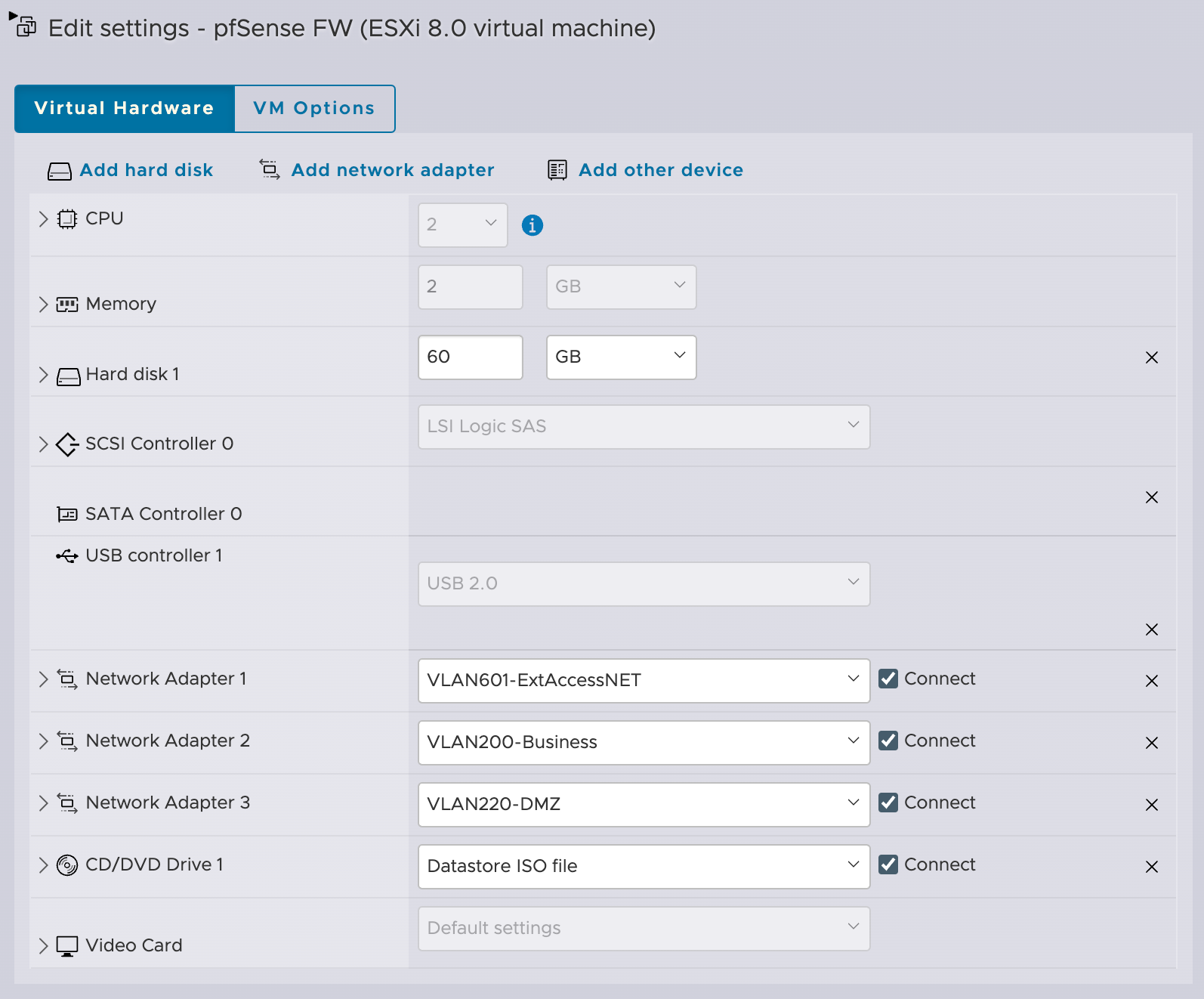This screenshot has height=999, width=1204.
Task: Remove Network Adapter 3 with X
Action: pos(1152,805)
